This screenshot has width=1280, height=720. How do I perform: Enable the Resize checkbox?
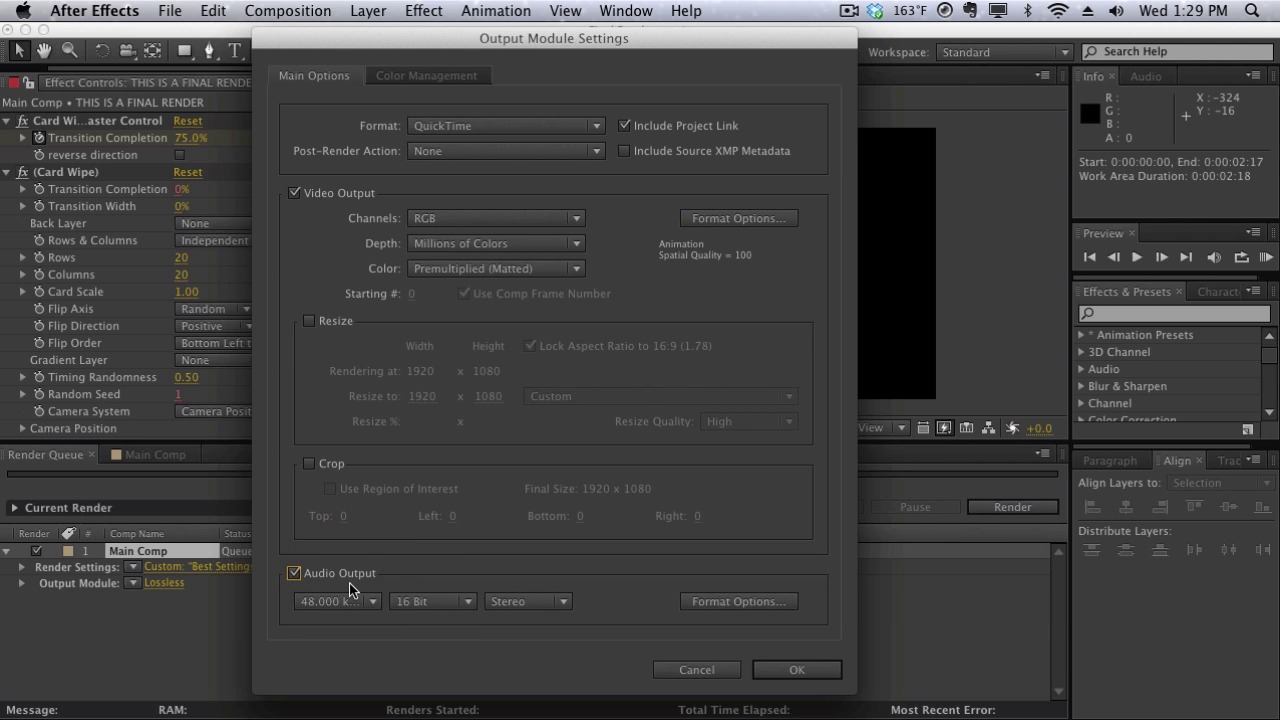click(x=309, y=320)
